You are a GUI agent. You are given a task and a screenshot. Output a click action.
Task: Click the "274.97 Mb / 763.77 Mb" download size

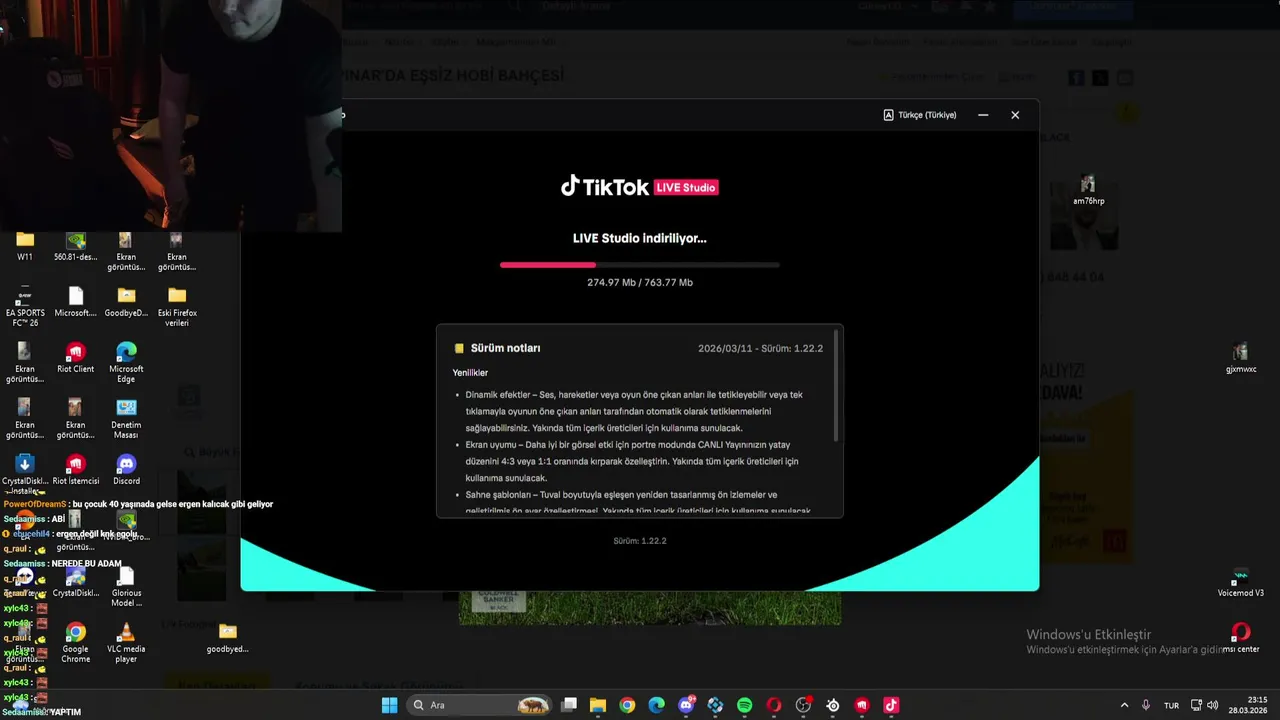click(640, 283)
